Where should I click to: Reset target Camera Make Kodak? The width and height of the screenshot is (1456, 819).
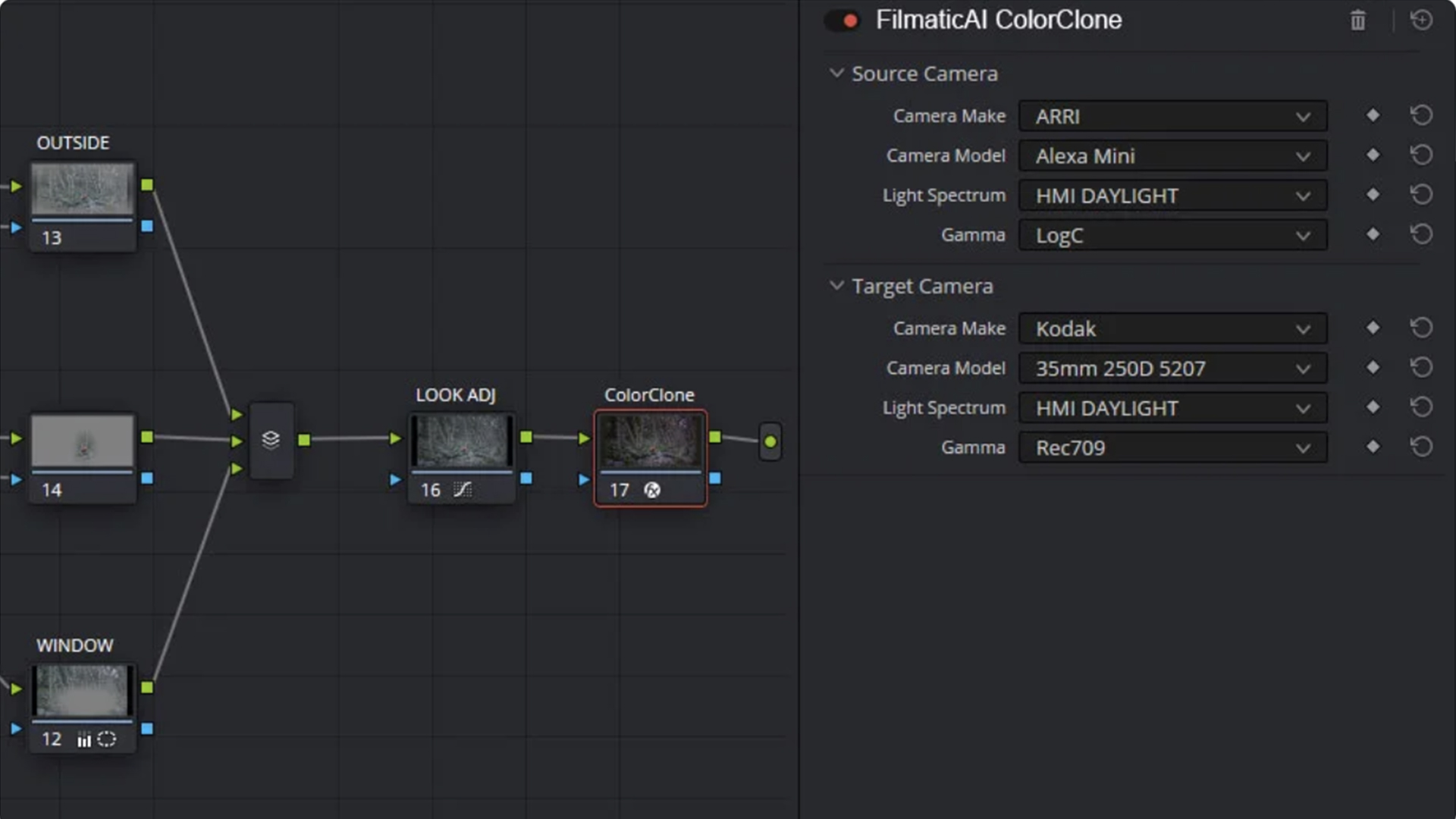click(1421, 328)
